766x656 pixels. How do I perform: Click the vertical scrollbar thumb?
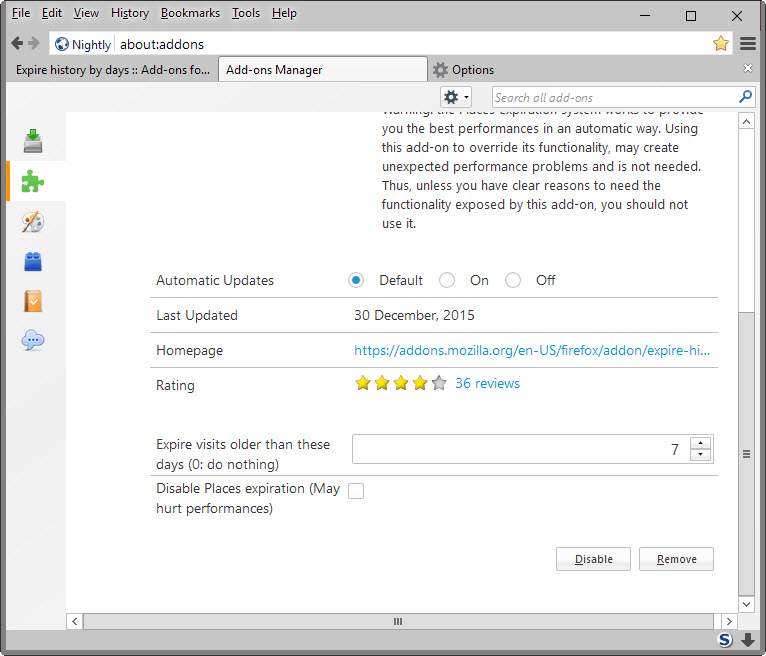tap(746, 454)
